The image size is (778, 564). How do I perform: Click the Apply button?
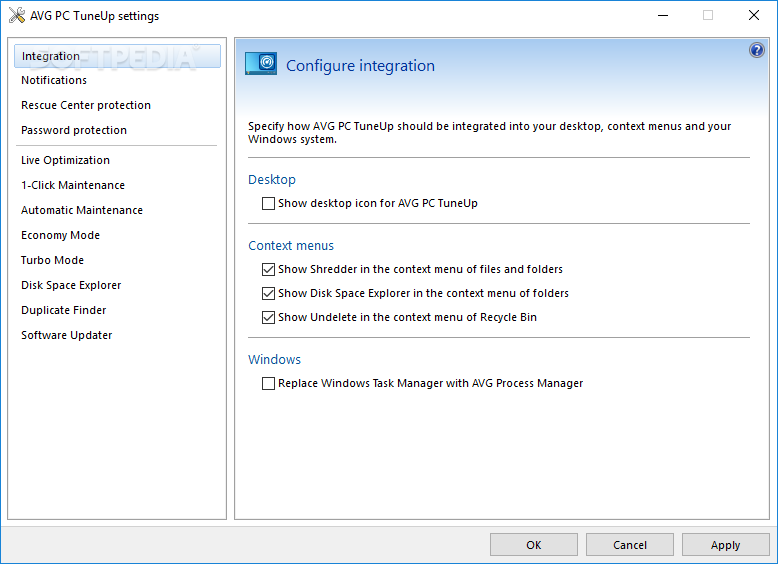coord(725,545)
